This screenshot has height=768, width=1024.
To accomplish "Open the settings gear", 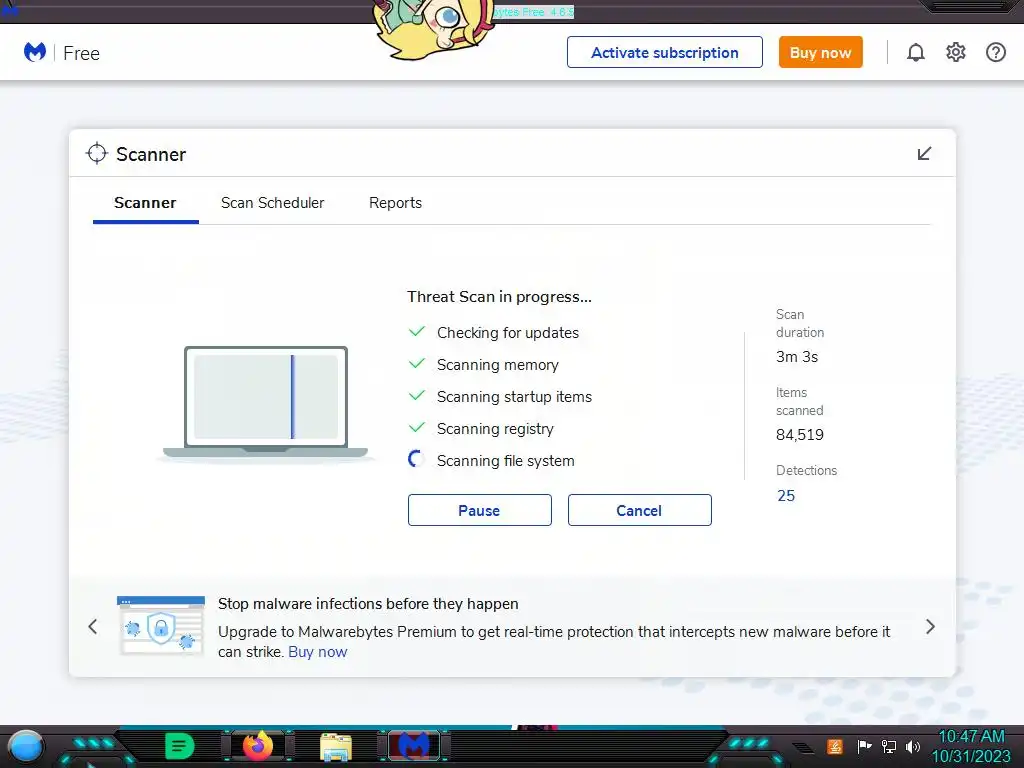I will [x=955, y=52].
